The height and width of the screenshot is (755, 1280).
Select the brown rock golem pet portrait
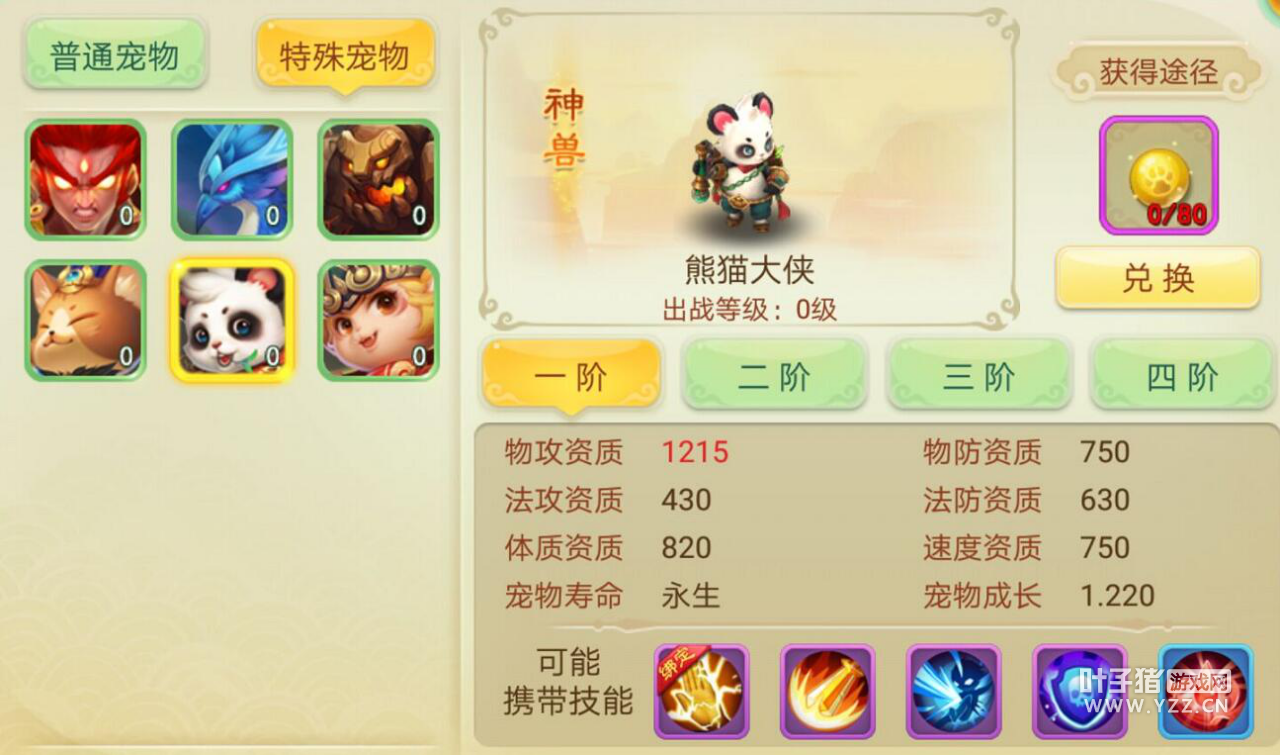coord(379,179)
